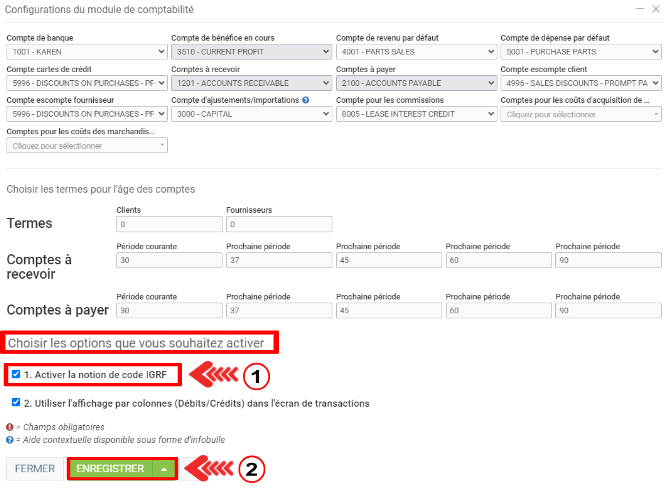Click the blue contextual-help legend icon
This screenshot has width=670, height=488.
pos(10,439)
